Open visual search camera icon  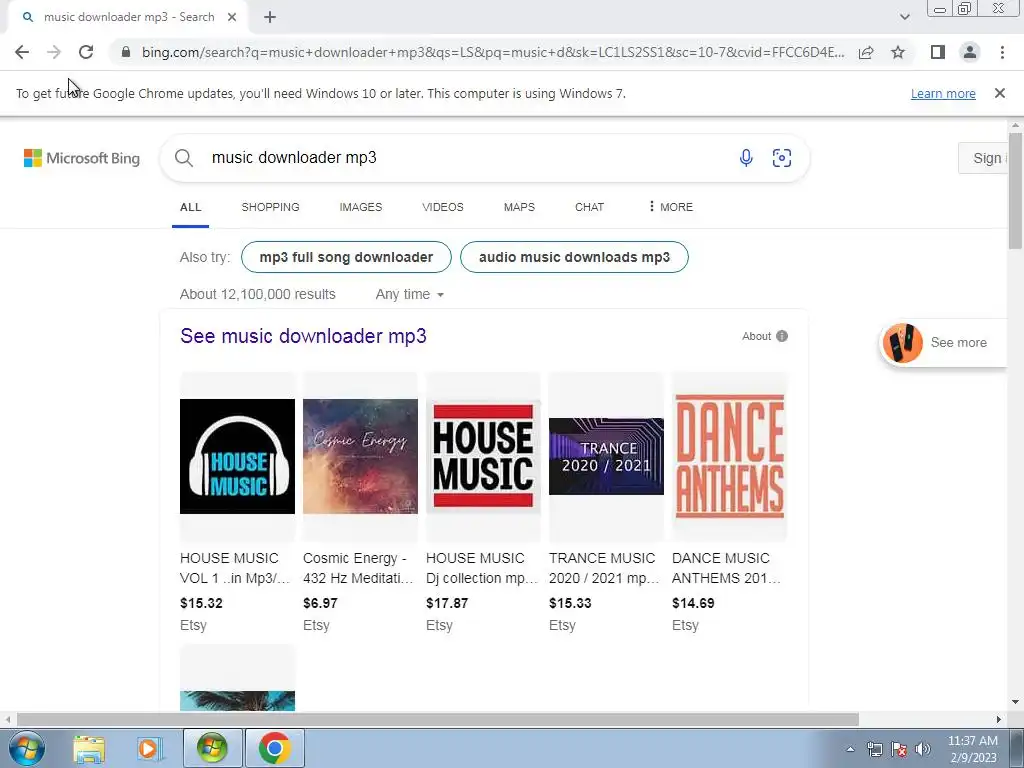click(782, 158)
